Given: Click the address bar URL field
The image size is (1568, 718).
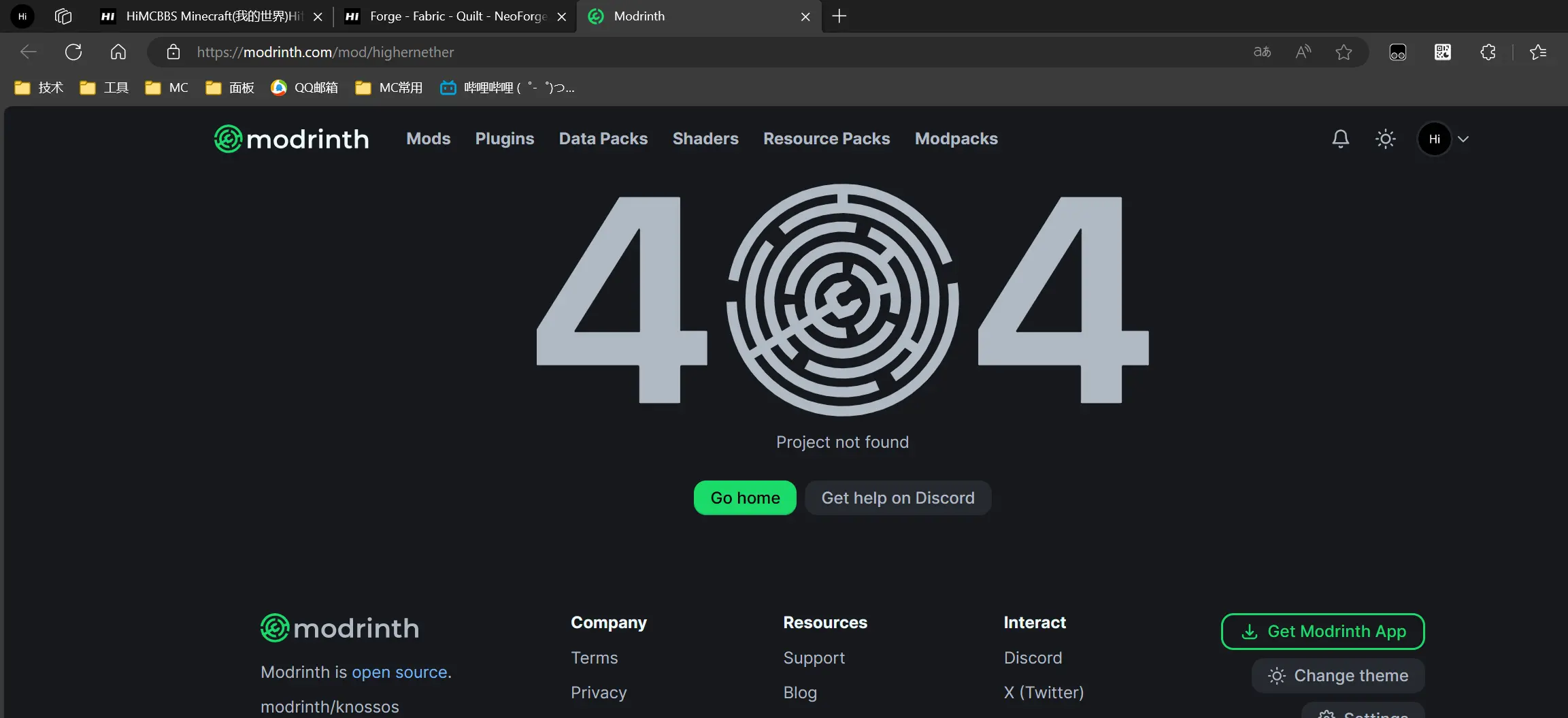Looking at the screenshot, I should pos(680,52).
